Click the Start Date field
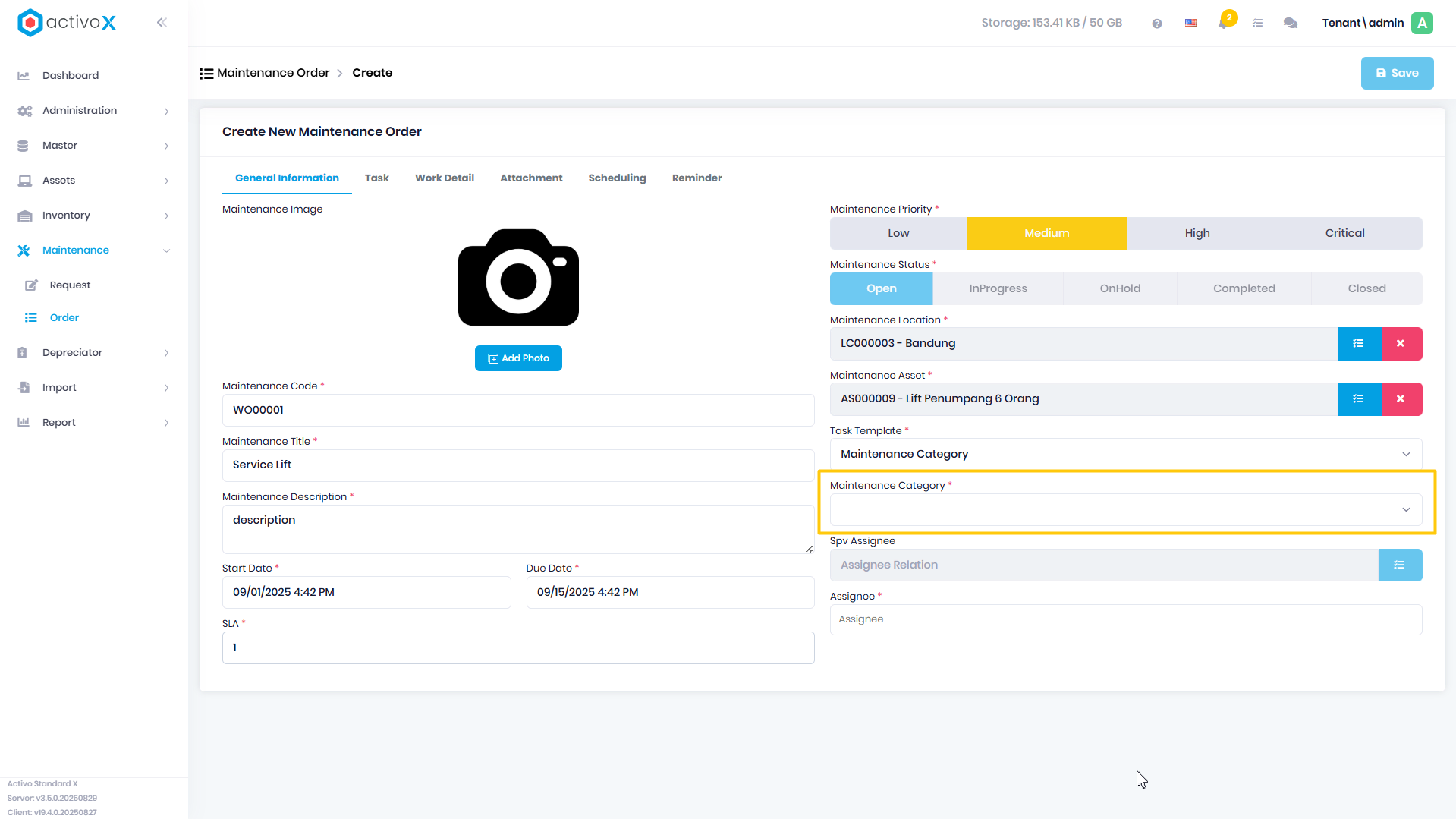This screenshot has height=819, width=1456. pyautogui.click(x=366, y=593)
